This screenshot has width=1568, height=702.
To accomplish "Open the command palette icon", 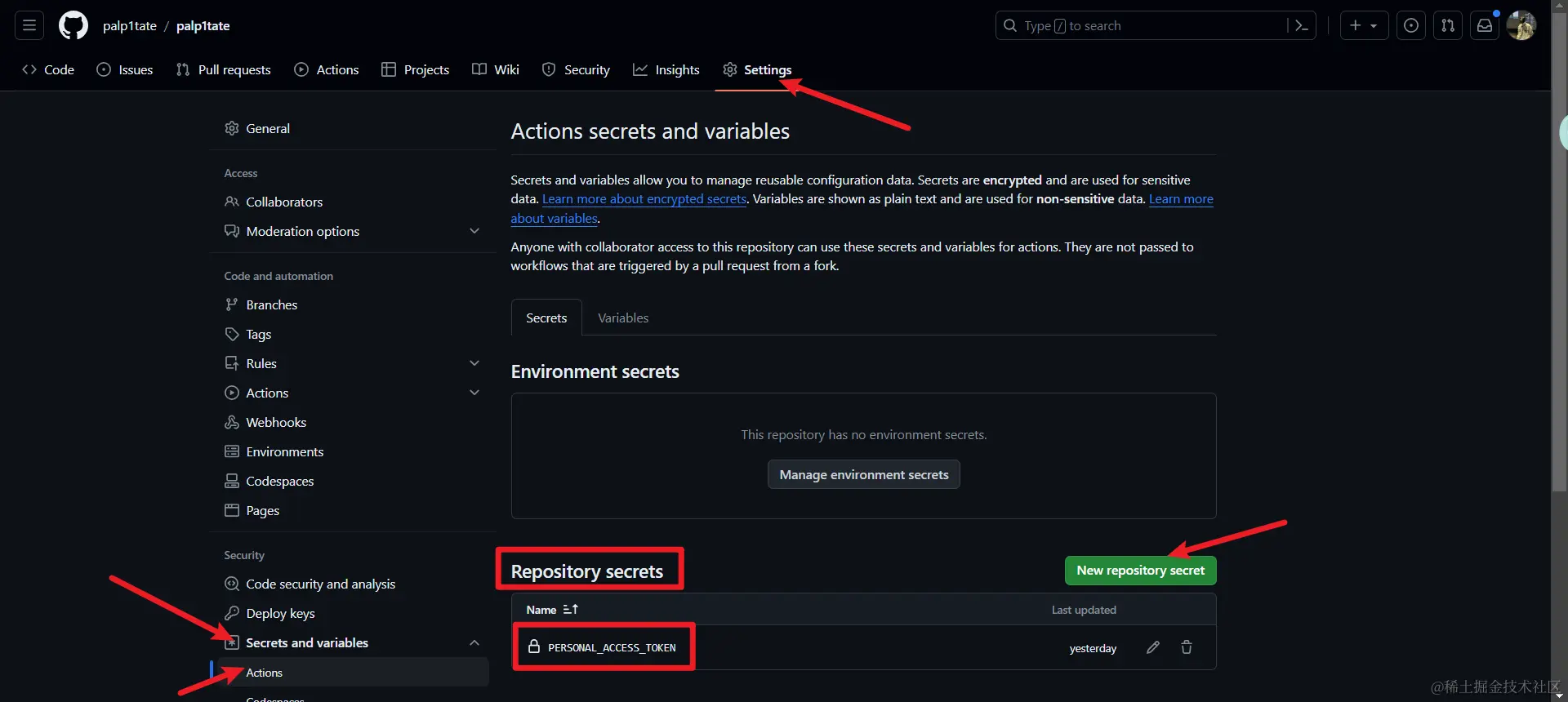I will (1301, 26).
